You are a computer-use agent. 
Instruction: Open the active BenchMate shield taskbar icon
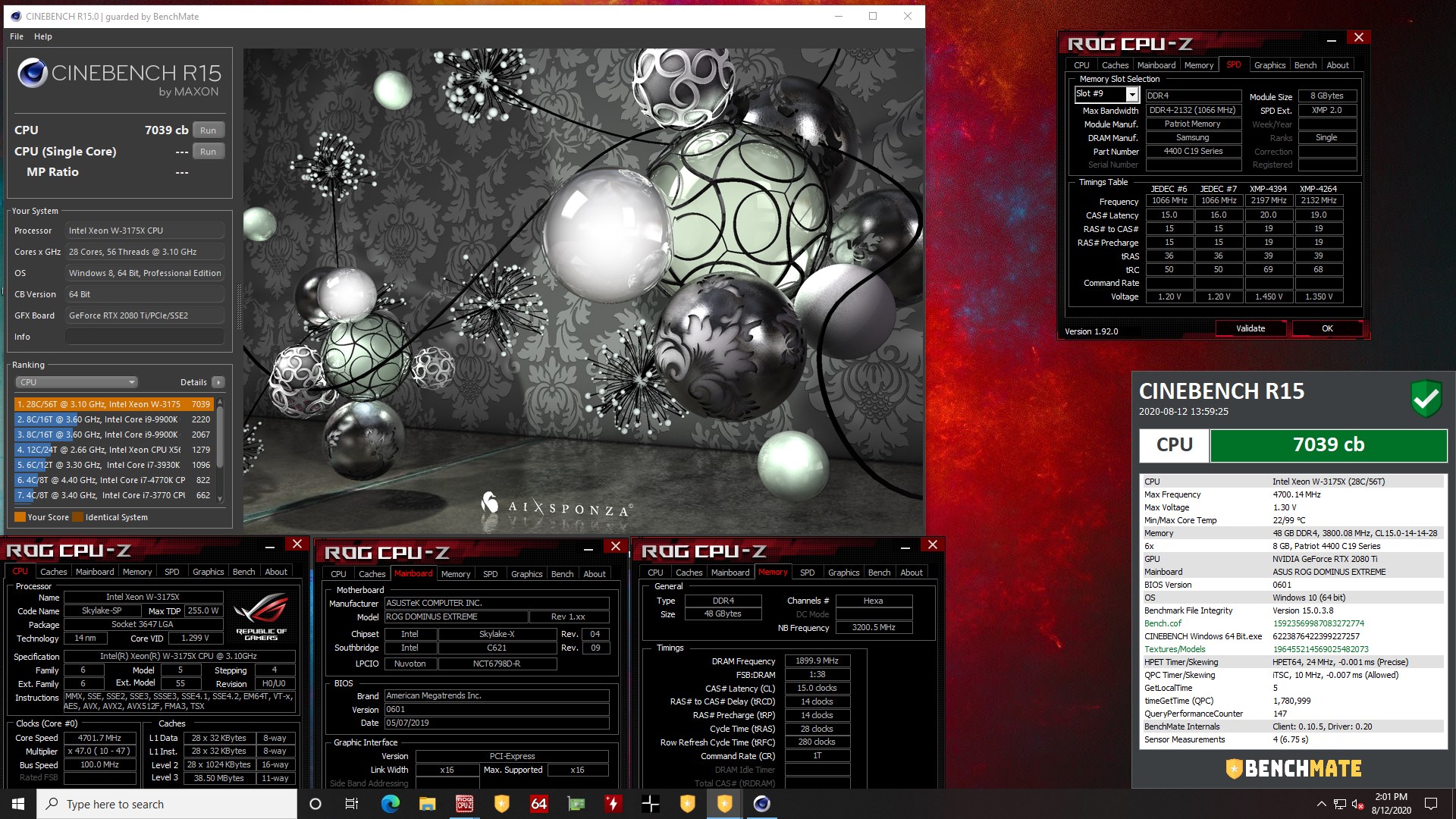point(724,804)
